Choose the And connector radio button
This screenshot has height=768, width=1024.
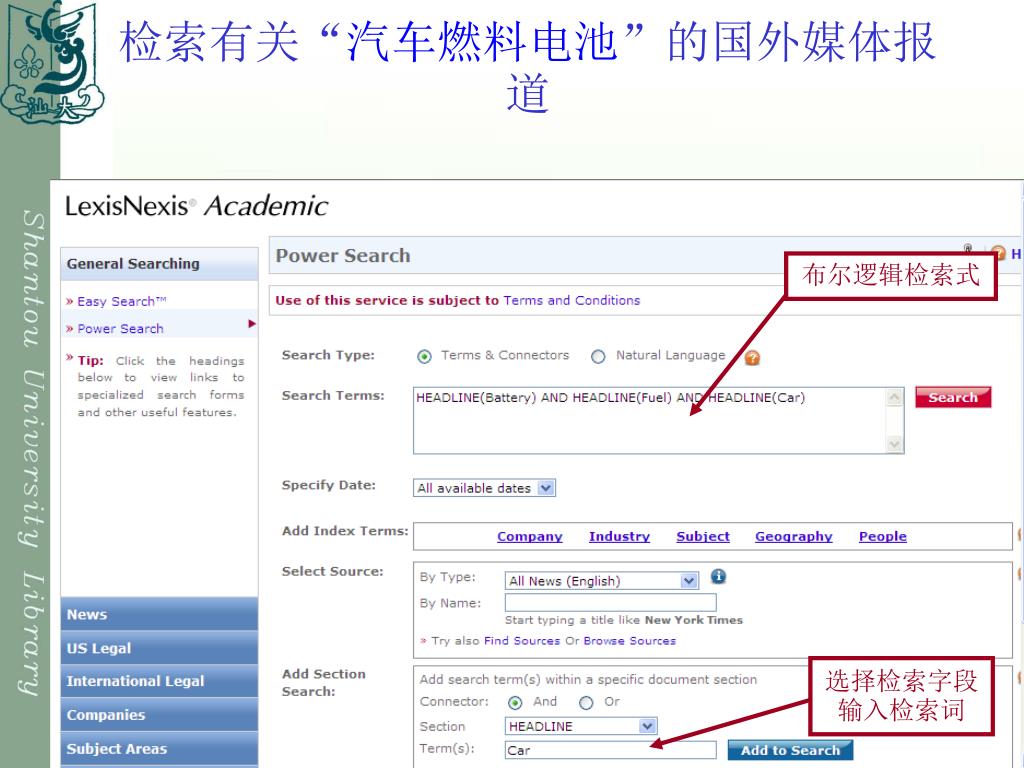click(x=515, y=703)
